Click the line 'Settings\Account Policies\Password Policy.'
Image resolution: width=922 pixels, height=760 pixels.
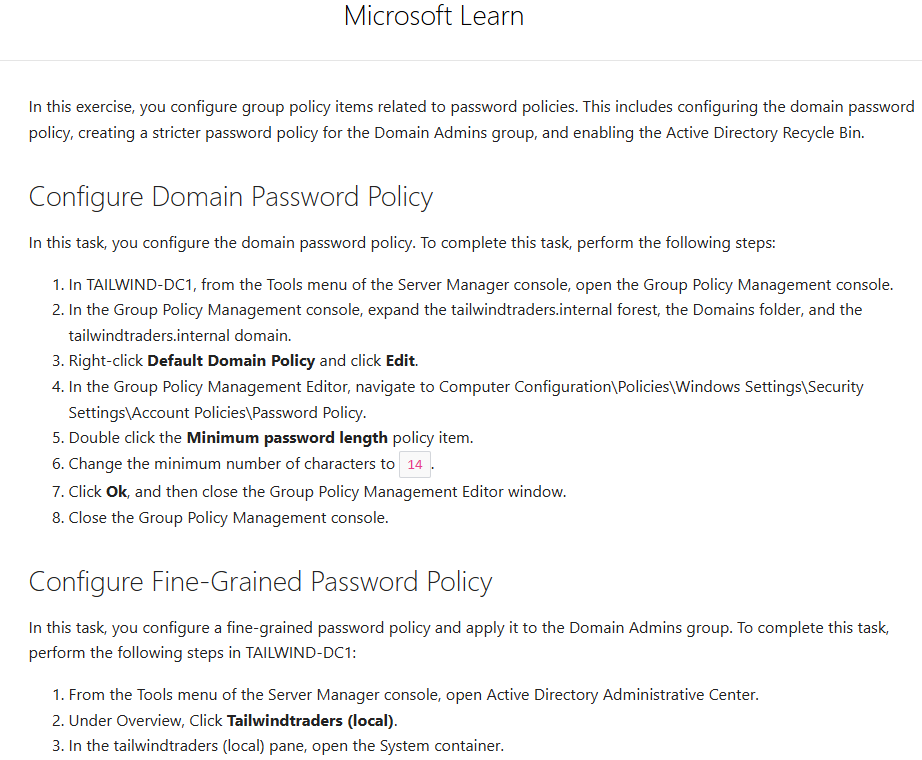[x=218, y=413]
